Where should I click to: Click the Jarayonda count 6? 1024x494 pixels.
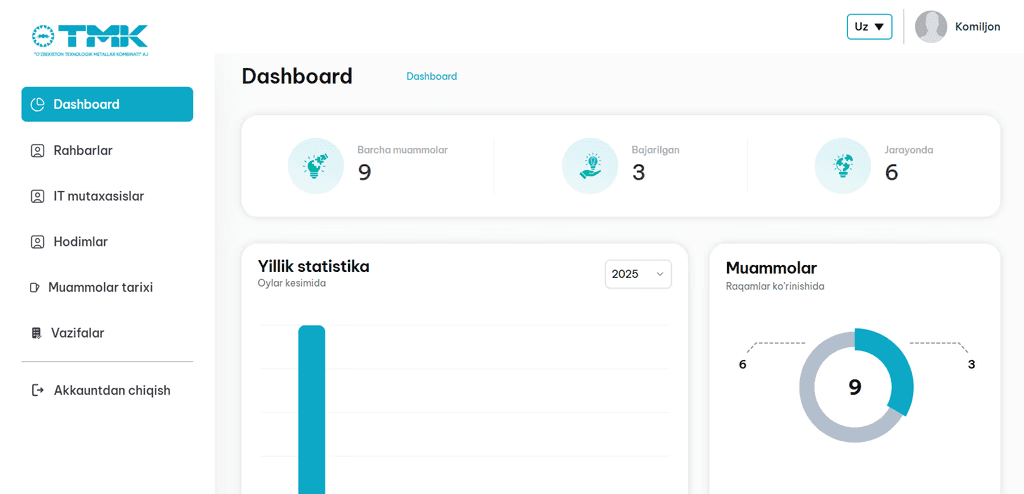click(x=891, y=173)
